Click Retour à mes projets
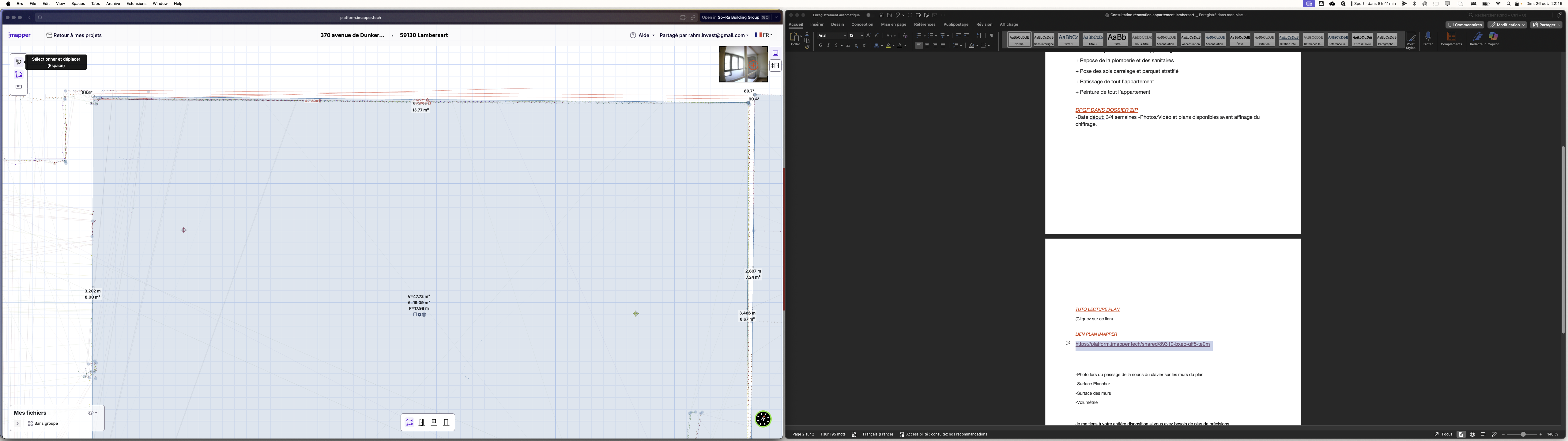1568x441 pixels. tap(74, 35)
